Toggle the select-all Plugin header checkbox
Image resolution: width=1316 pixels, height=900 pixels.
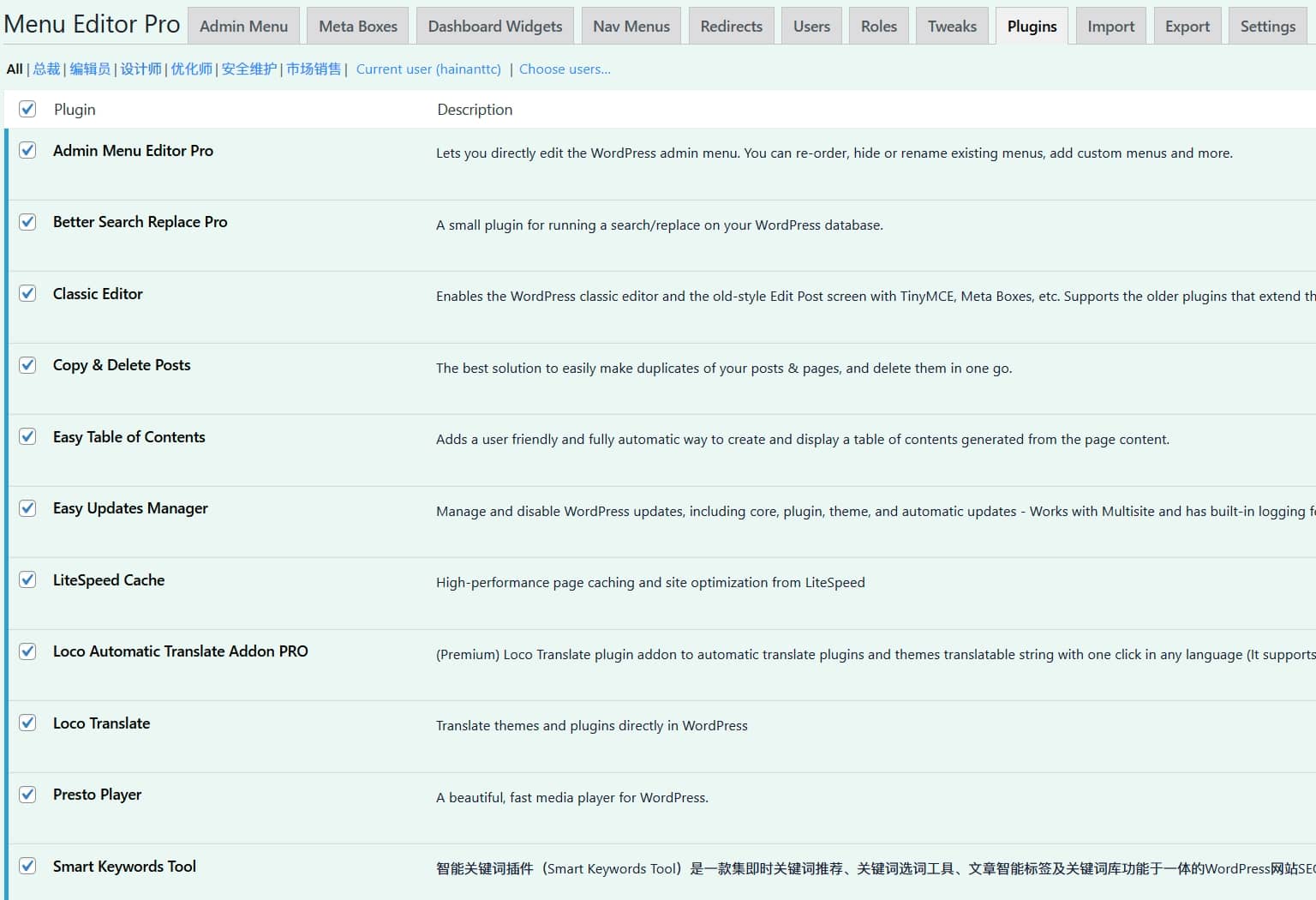pyautogui.click(x=27, y=109)
